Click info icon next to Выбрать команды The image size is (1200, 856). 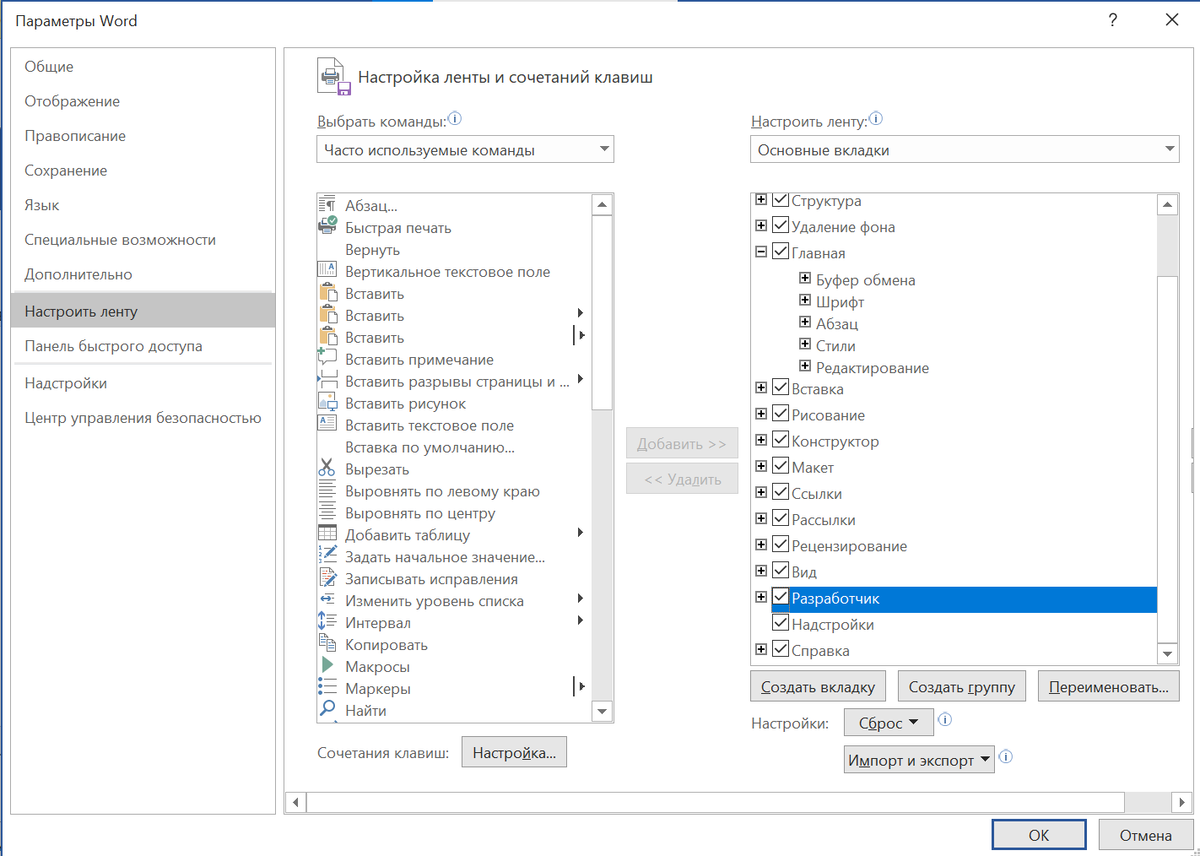click(x=456, y=119)
